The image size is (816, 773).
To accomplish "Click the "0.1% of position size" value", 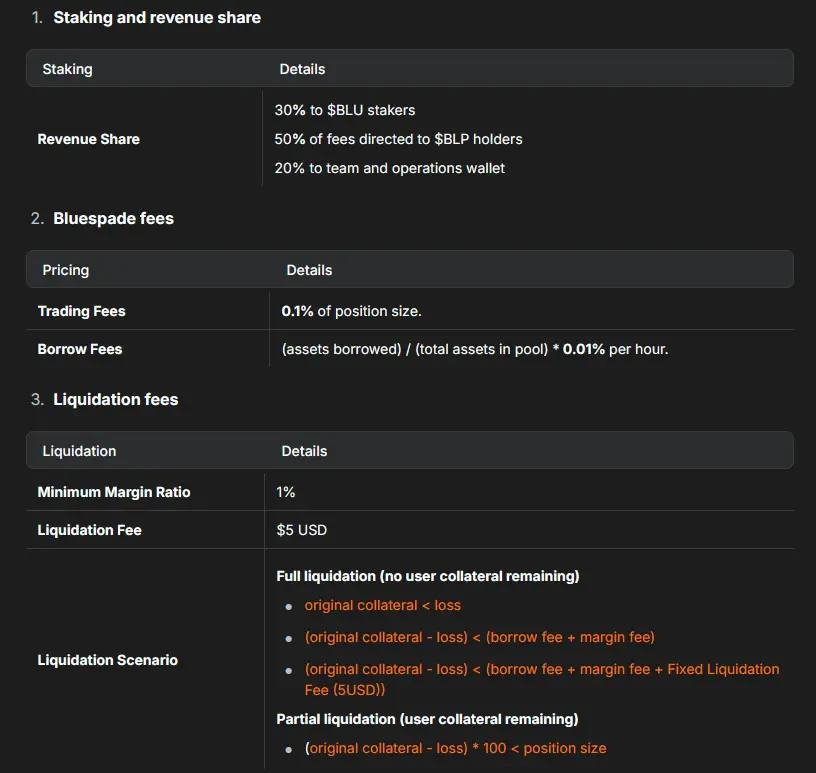I will pyautogui.click(x=351, y=311).
